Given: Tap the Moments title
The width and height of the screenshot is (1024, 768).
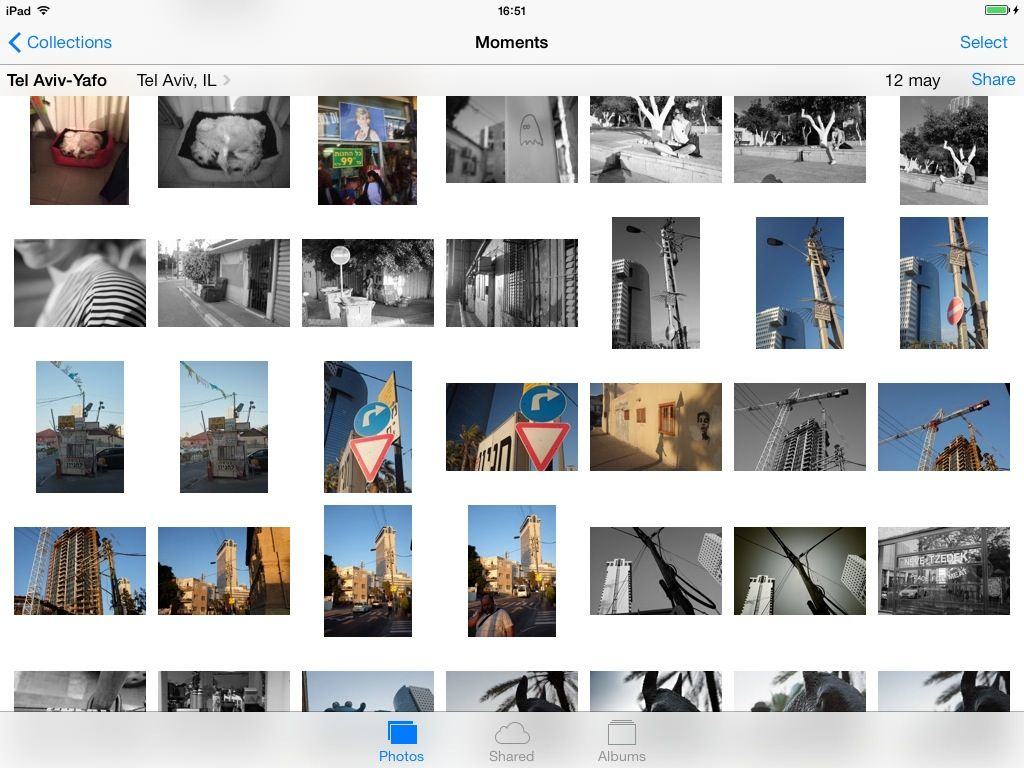Looking at the screenshot, I should pyautogui.click(x=511, y=42).
